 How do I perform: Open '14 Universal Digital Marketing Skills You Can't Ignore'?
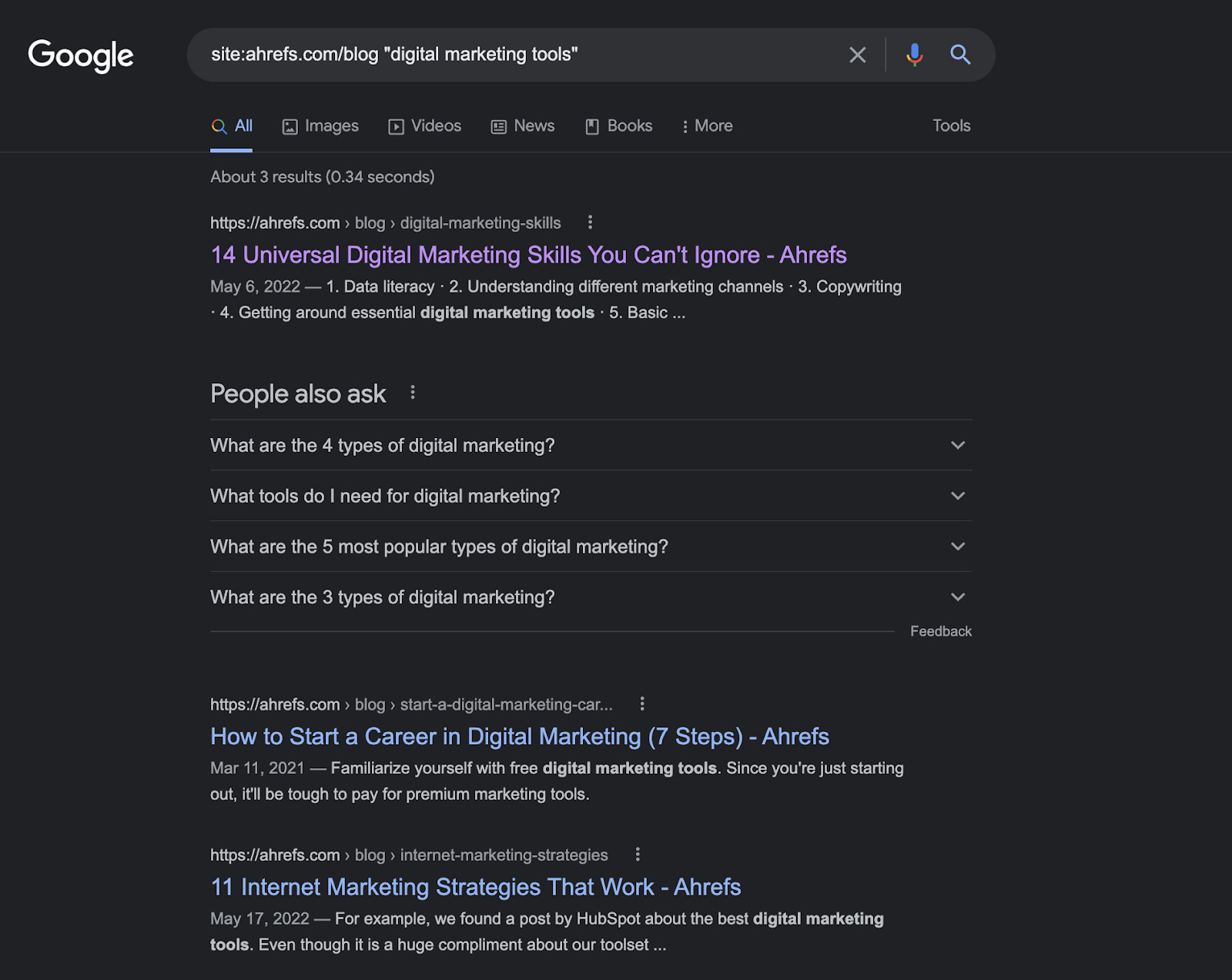(528, 255)
